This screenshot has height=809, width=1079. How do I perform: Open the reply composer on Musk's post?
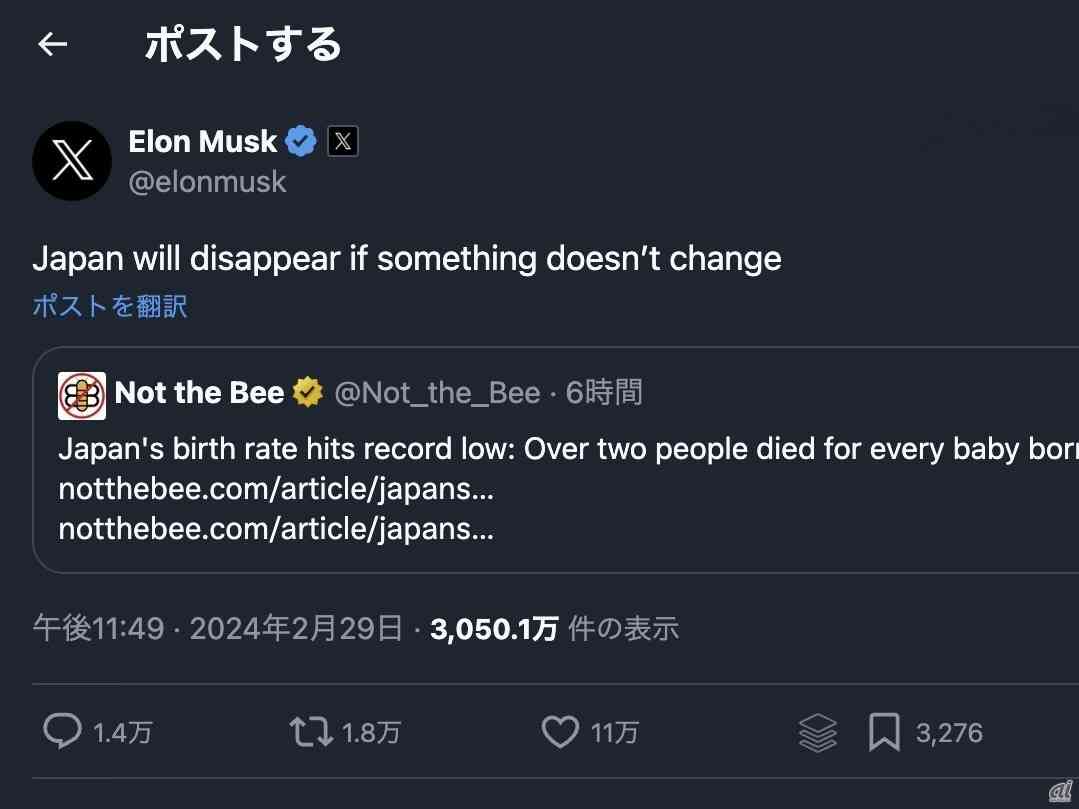click(x=63, y=732)
